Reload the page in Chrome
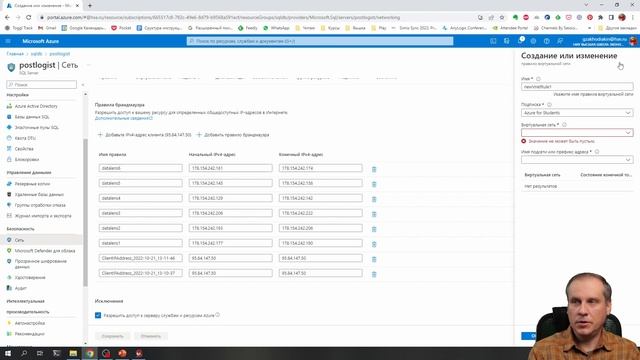The height and width of the screenshot is (360, 640). pyautogui.click(x=29, y=18)
